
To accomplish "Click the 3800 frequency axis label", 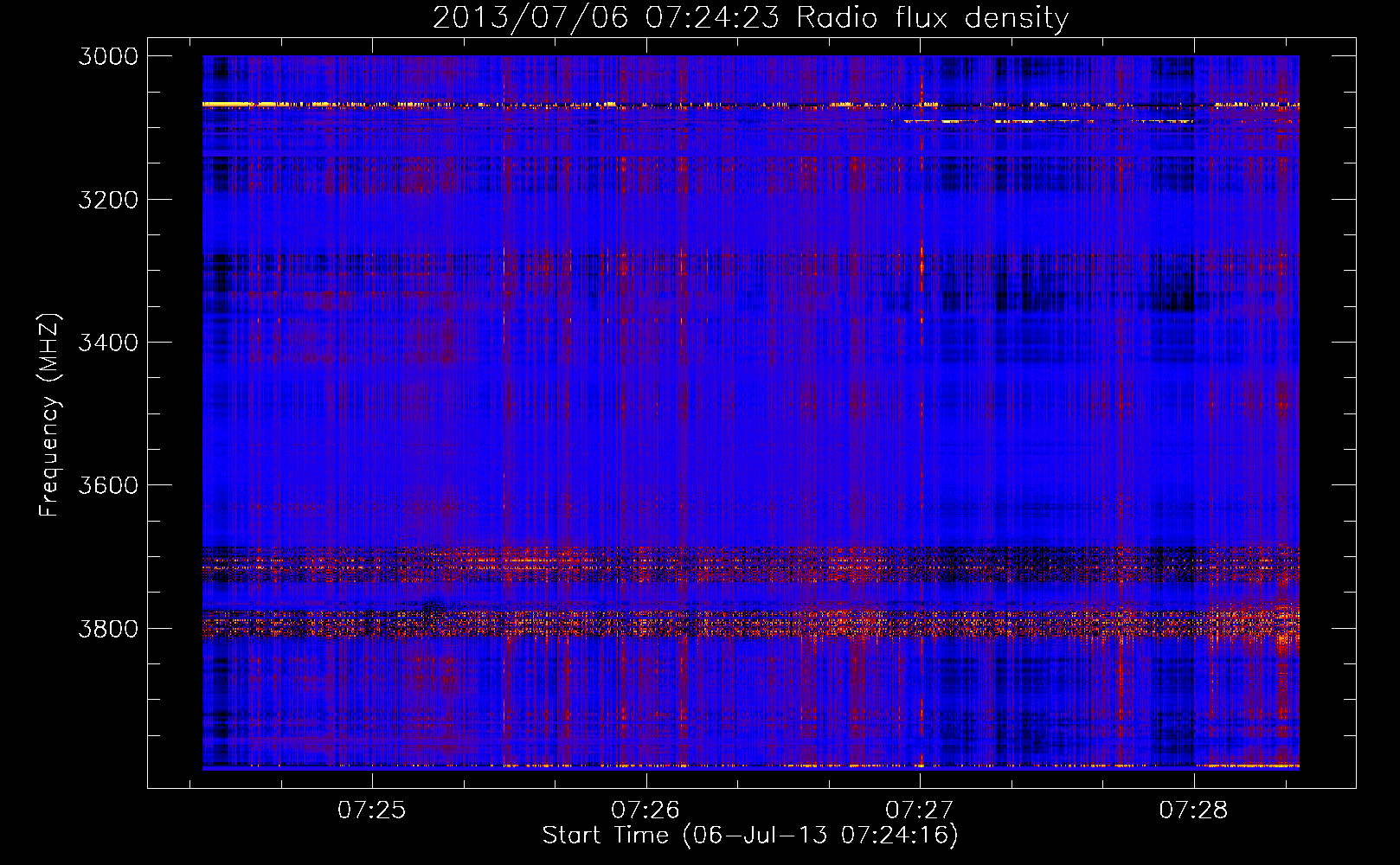I will click(x=108, y=628).
